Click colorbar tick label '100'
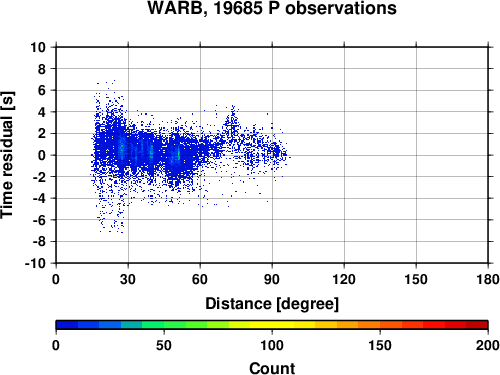The height and width of the screenshot is (375, 500). pos(272,345)
